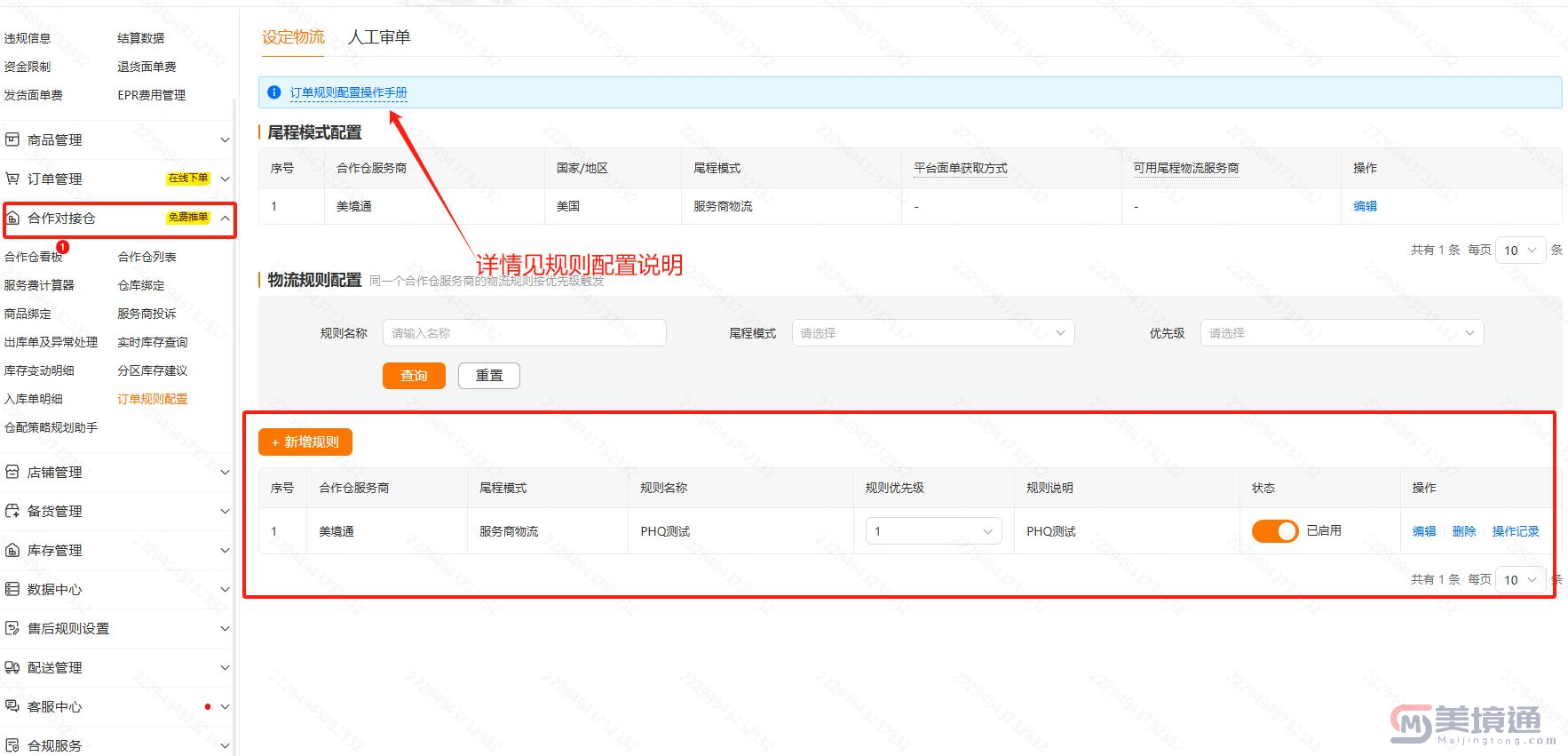
Task: Open 退货面单费 in sidebar
Action: [x=147, y=67]
